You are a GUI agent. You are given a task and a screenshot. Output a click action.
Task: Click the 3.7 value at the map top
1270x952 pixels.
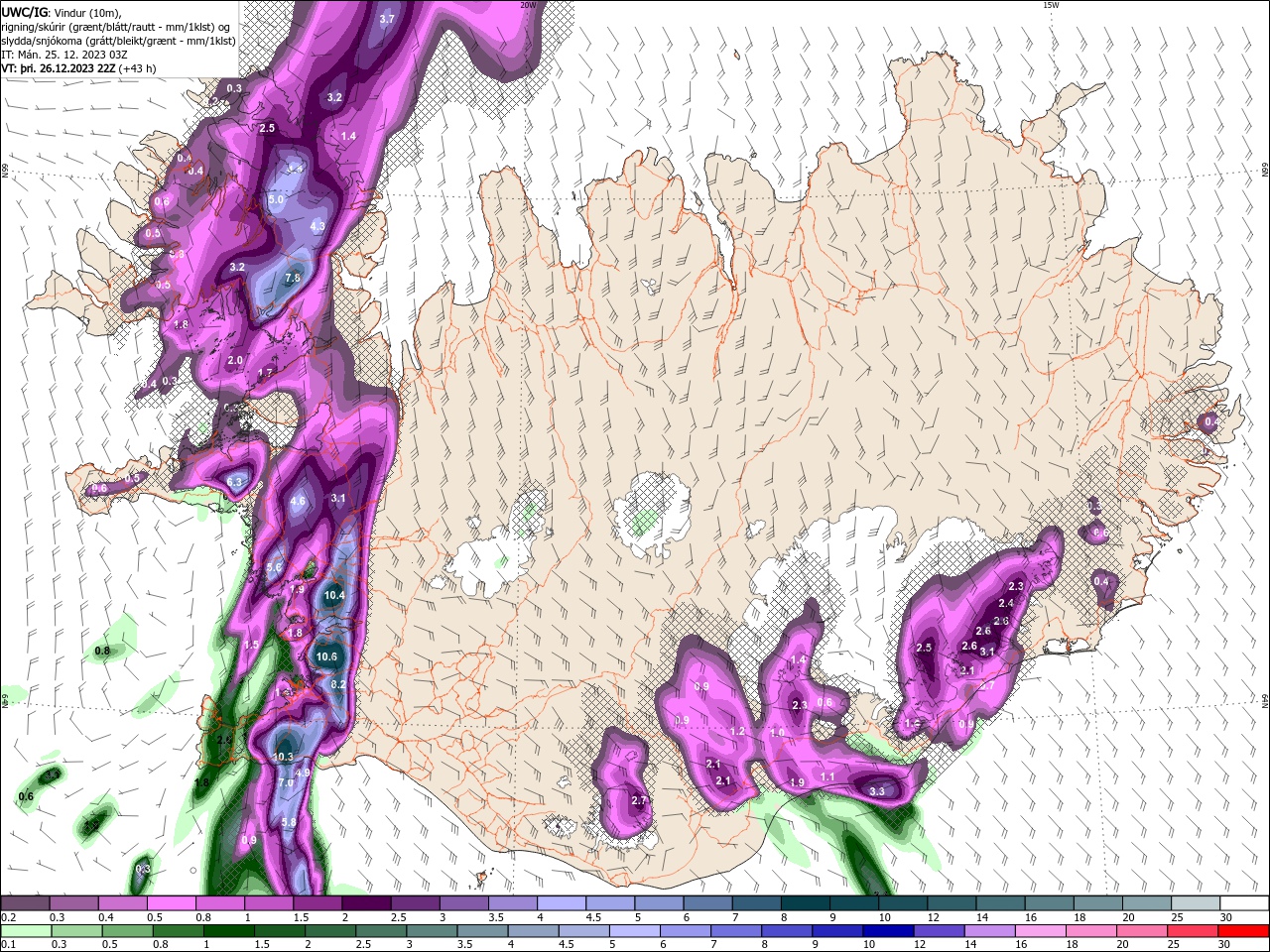coord(387,19)
